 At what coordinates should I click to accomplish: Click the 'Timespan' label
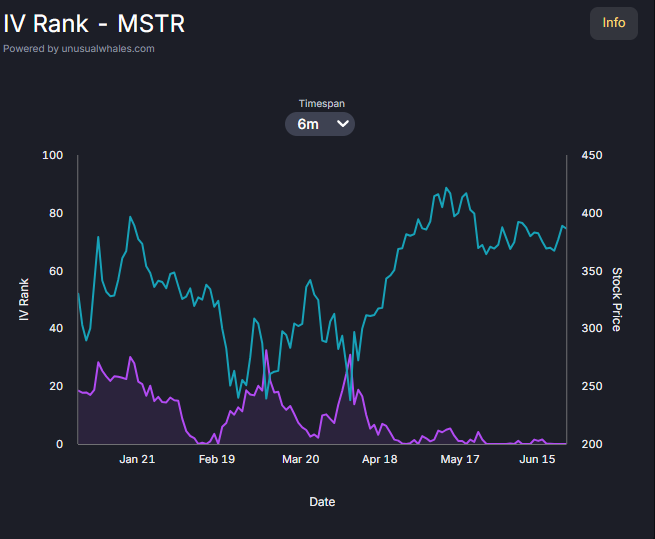322,103
